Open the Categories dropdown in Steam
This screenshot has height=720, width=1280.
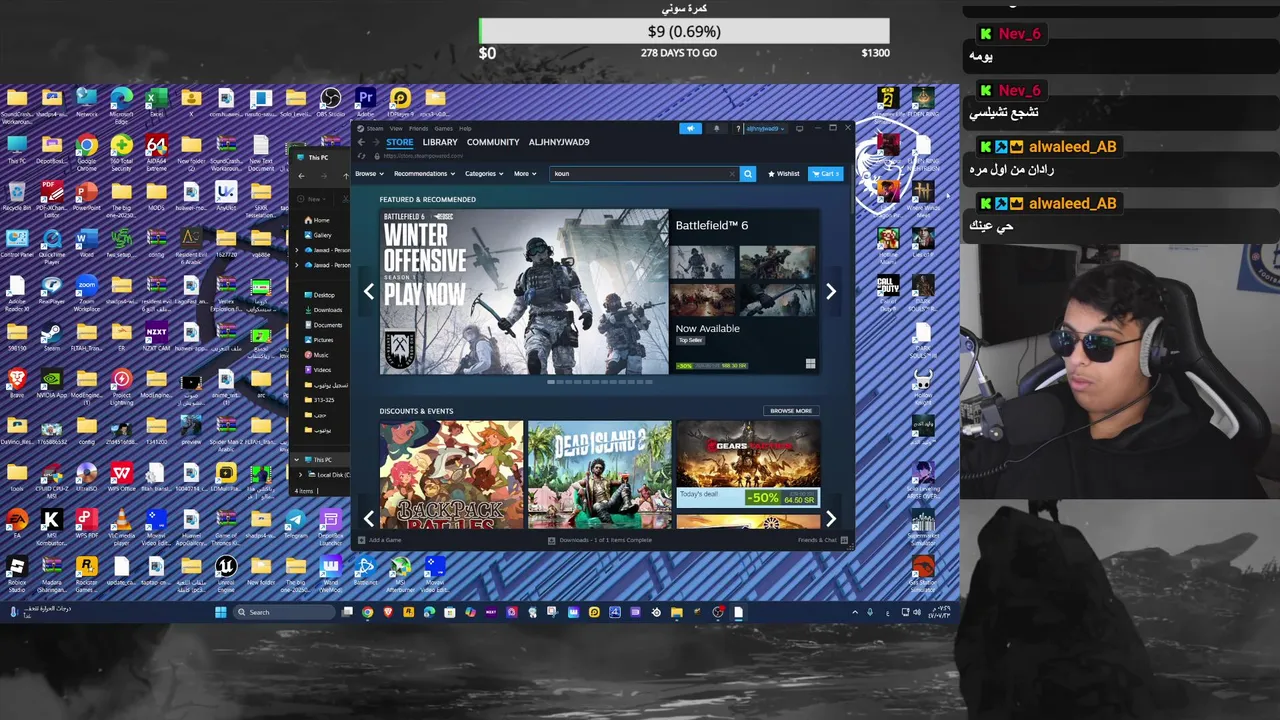[484, 173]
